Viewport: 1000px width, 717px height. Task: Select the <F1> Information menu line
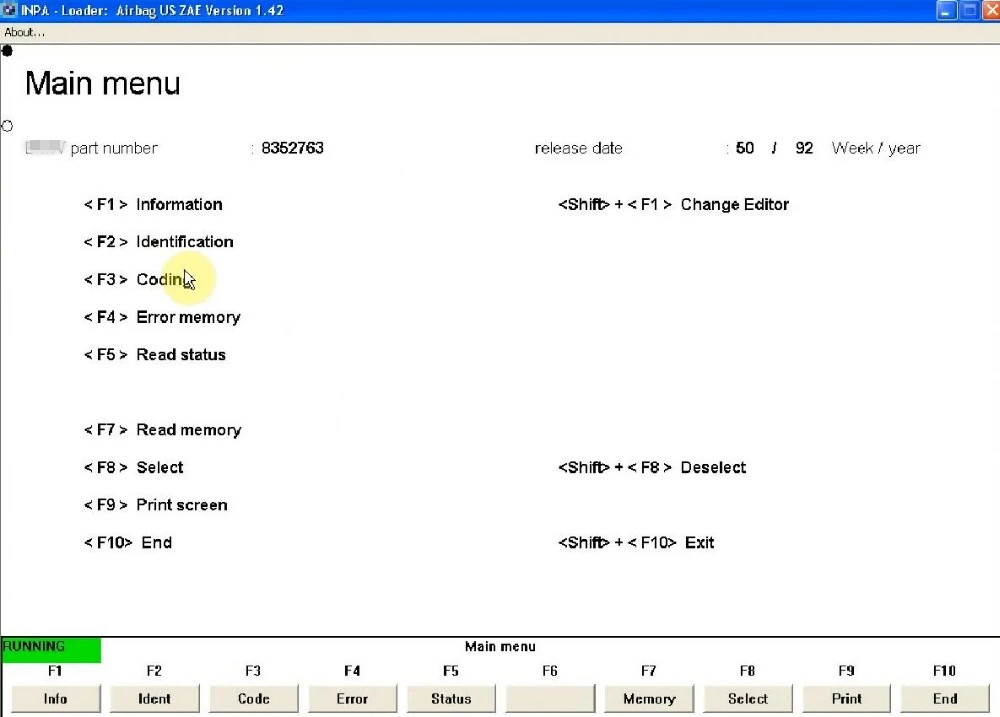pos(153,204)
